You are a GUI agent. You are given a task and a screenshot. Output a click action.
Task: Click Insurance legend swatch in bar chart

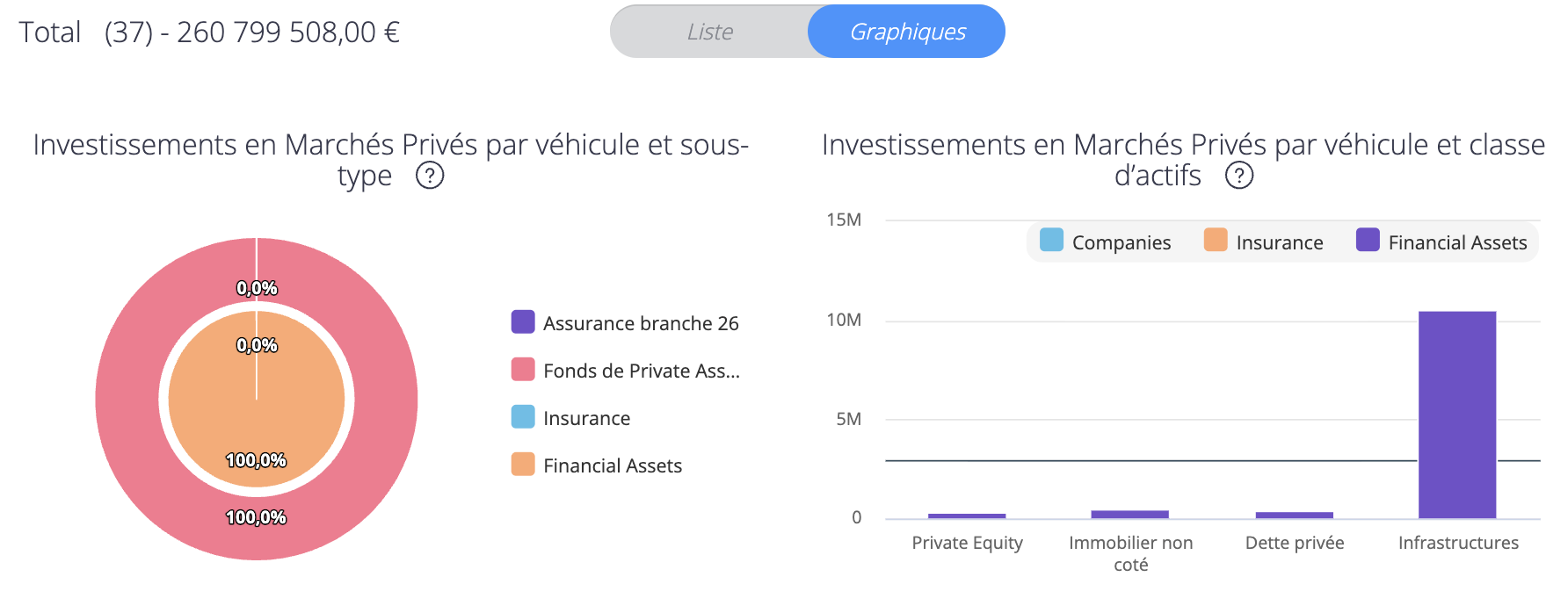tap(1216, 241)
